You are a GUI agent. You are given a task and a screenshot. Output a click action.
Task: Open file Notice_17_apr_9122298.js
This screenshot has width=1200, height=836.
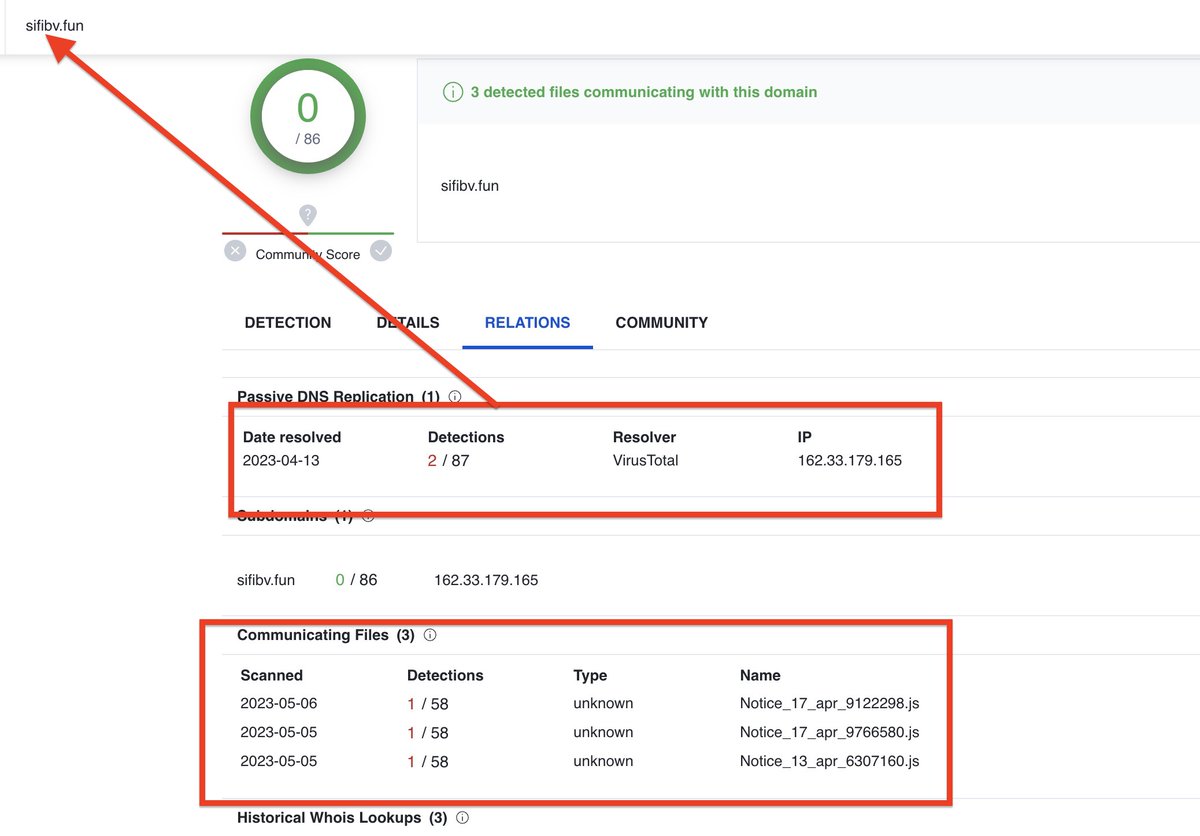coord(829,704)
